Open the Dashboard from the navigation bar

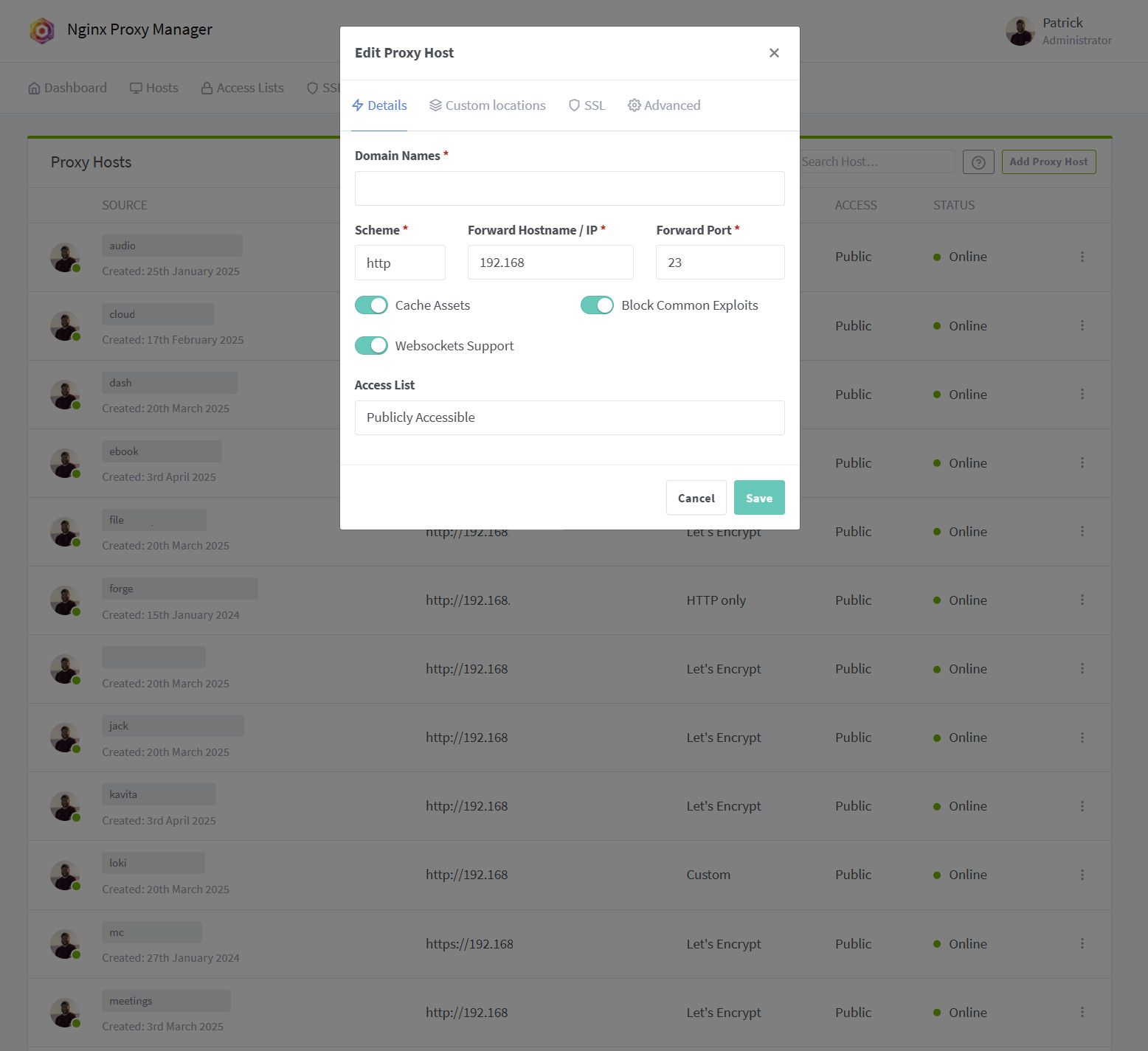coord(67,87)
